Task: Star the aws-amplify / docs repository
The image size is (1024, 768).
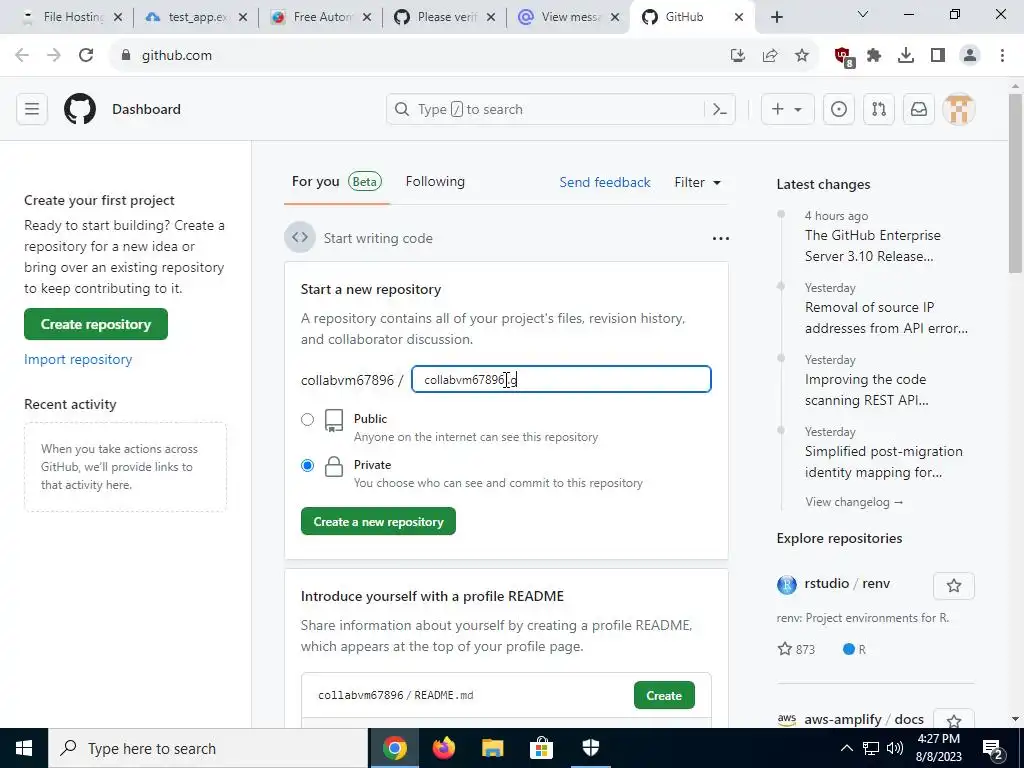Action: (953, 720)
